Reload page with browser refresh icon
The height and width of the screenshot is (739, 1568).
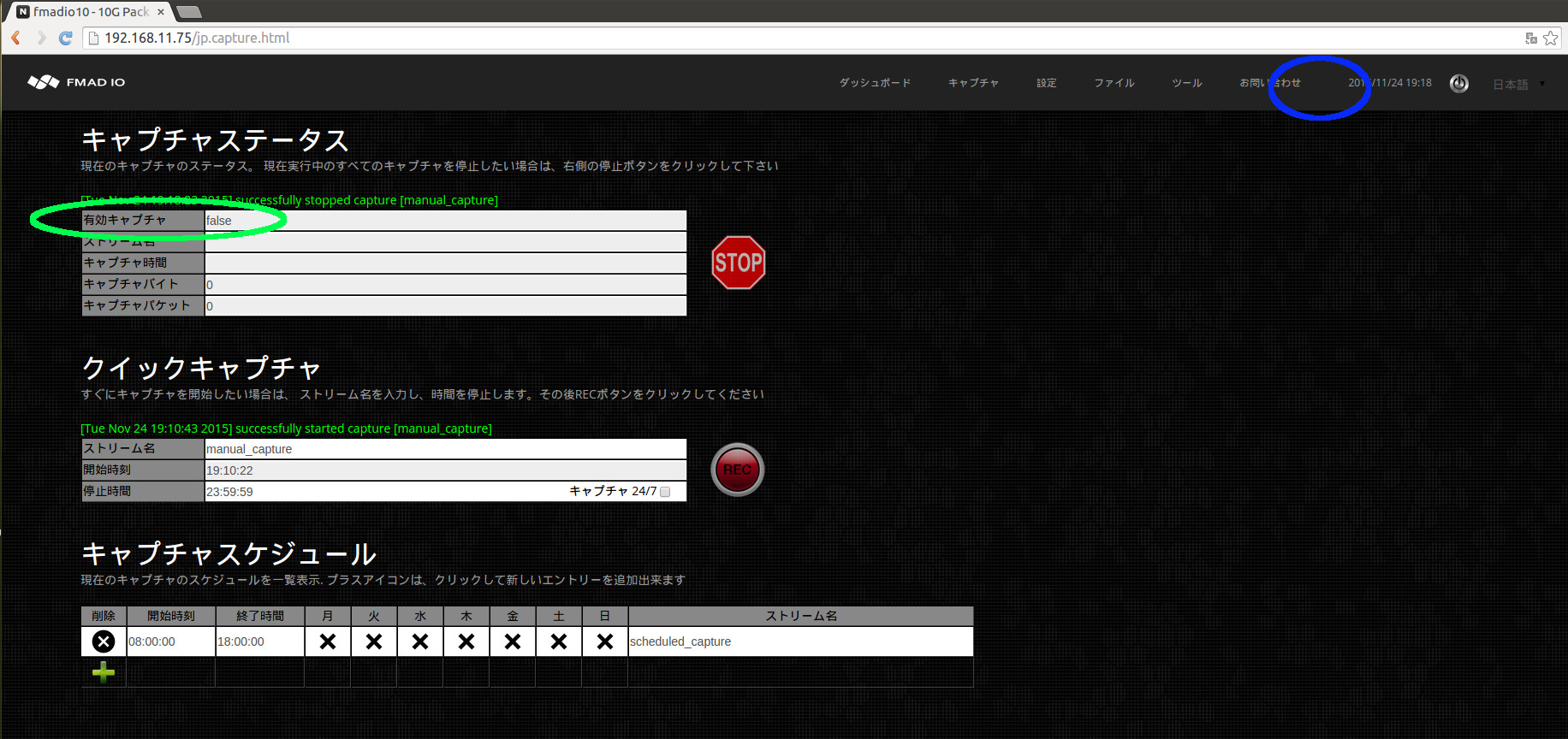pyautogui.click(x=65, y=38)
